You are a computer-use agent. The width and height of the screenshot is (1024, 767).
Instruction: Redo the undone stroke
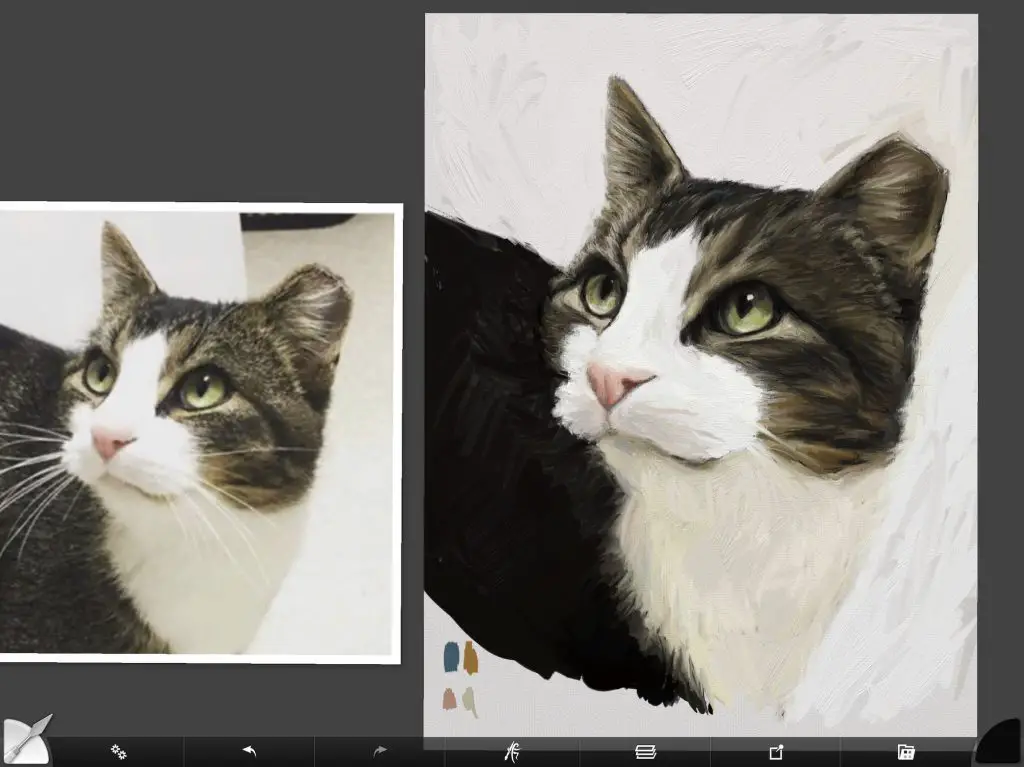(x=379, y=751)
